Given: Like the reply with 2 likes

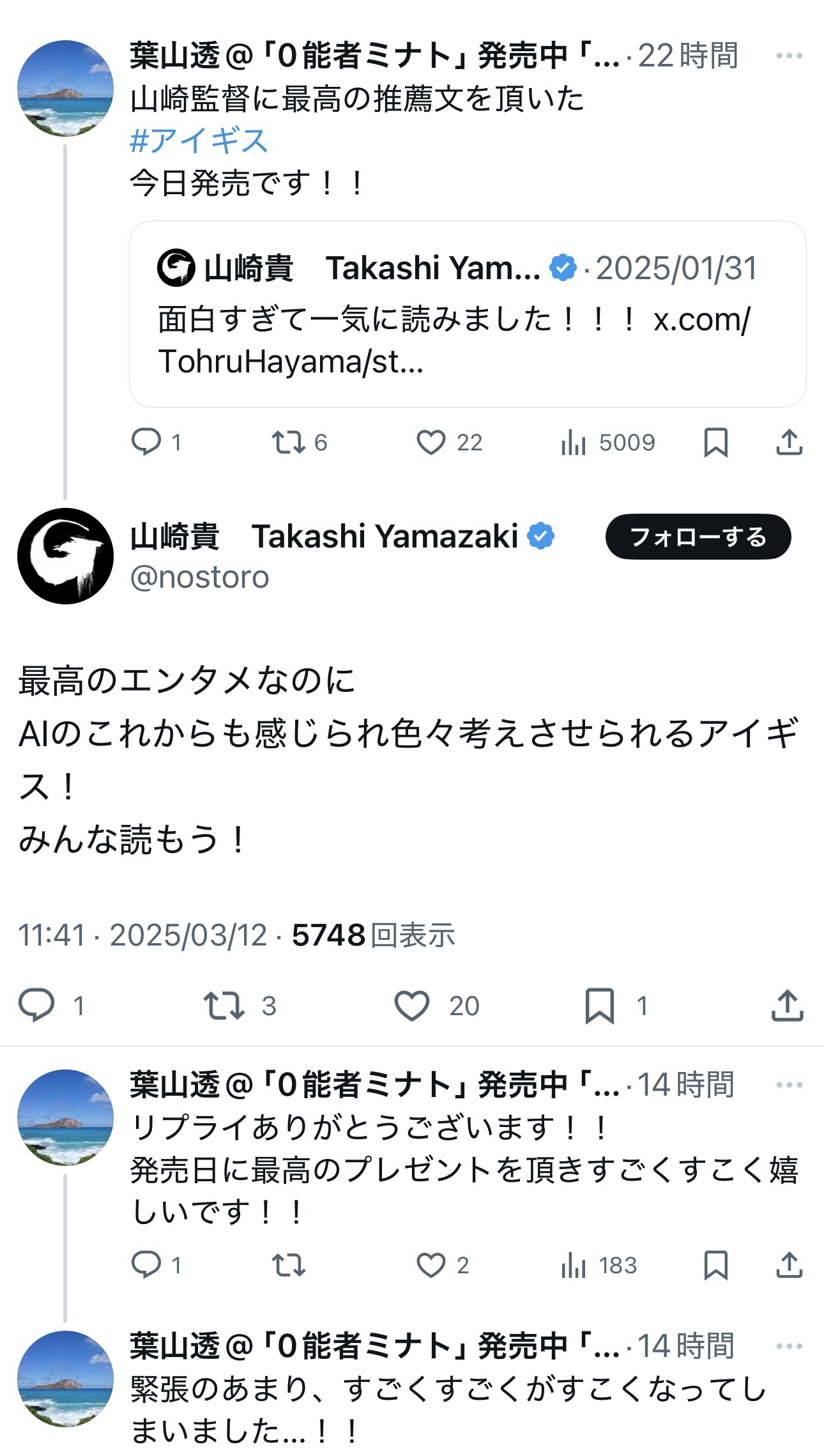Looking at the screenshot, I should (x=431, y=1265).
